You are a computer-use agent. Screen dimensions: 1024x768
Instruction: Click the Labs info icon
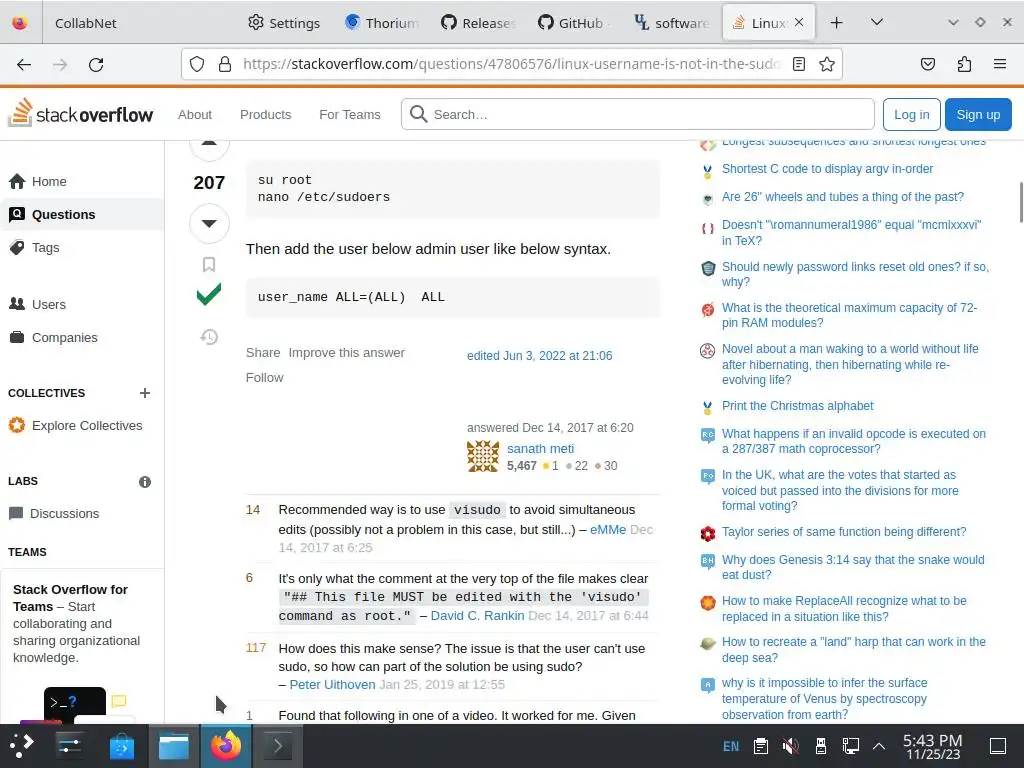[x=145, y=482]
